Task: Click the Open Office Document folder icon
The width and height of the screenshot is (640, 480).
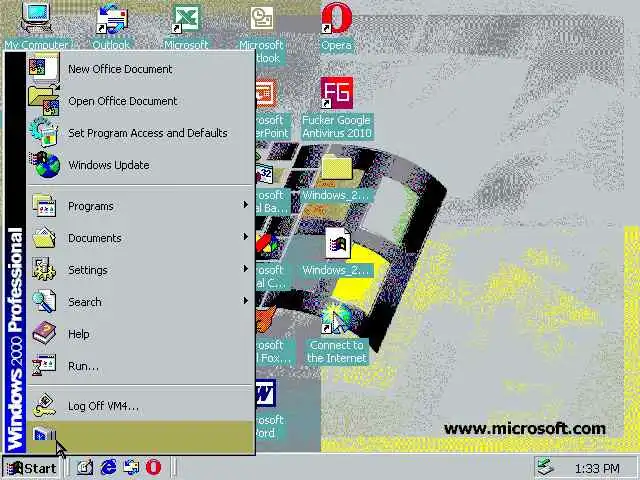Action: click(44, 100)
